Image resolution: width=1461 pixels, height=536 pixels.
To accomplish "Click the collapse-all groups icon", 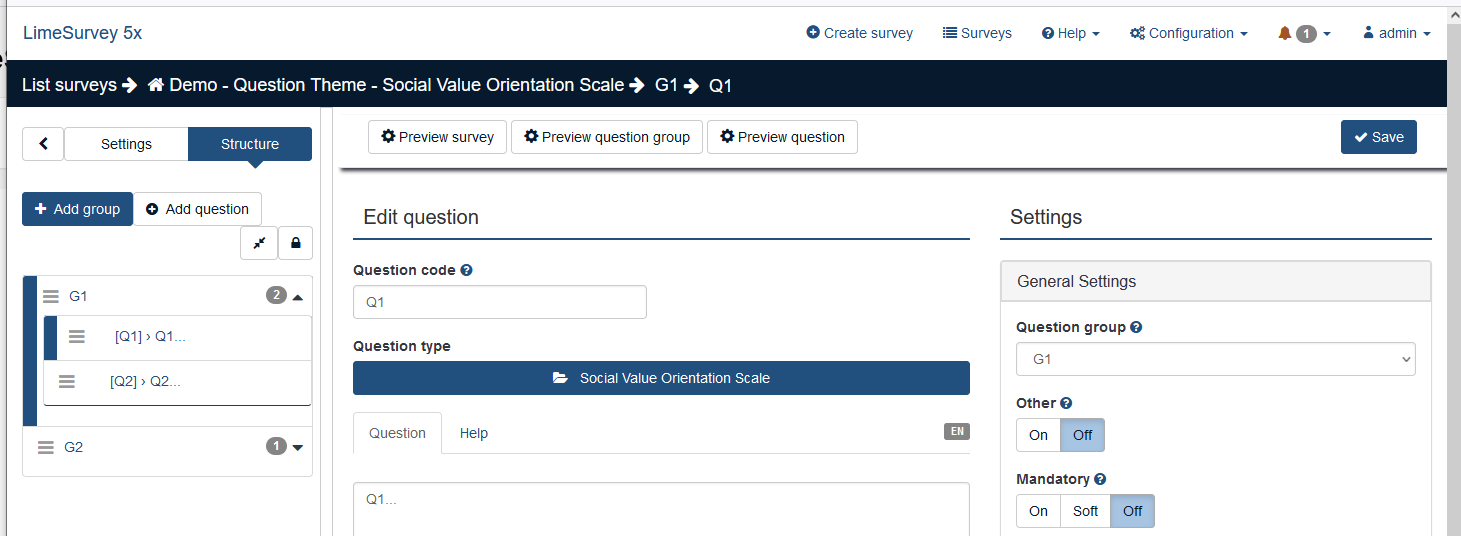I will pos(259,243).
